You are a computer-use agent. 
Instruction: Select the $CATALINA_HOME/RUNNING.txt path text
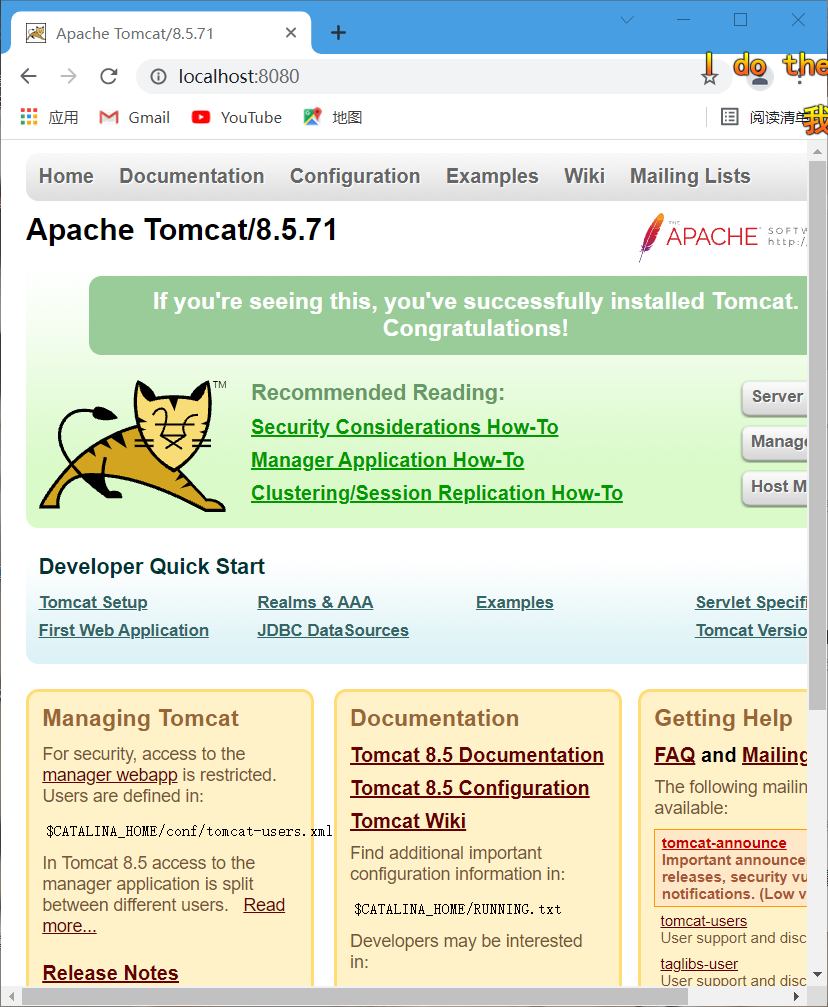(458, 909)
